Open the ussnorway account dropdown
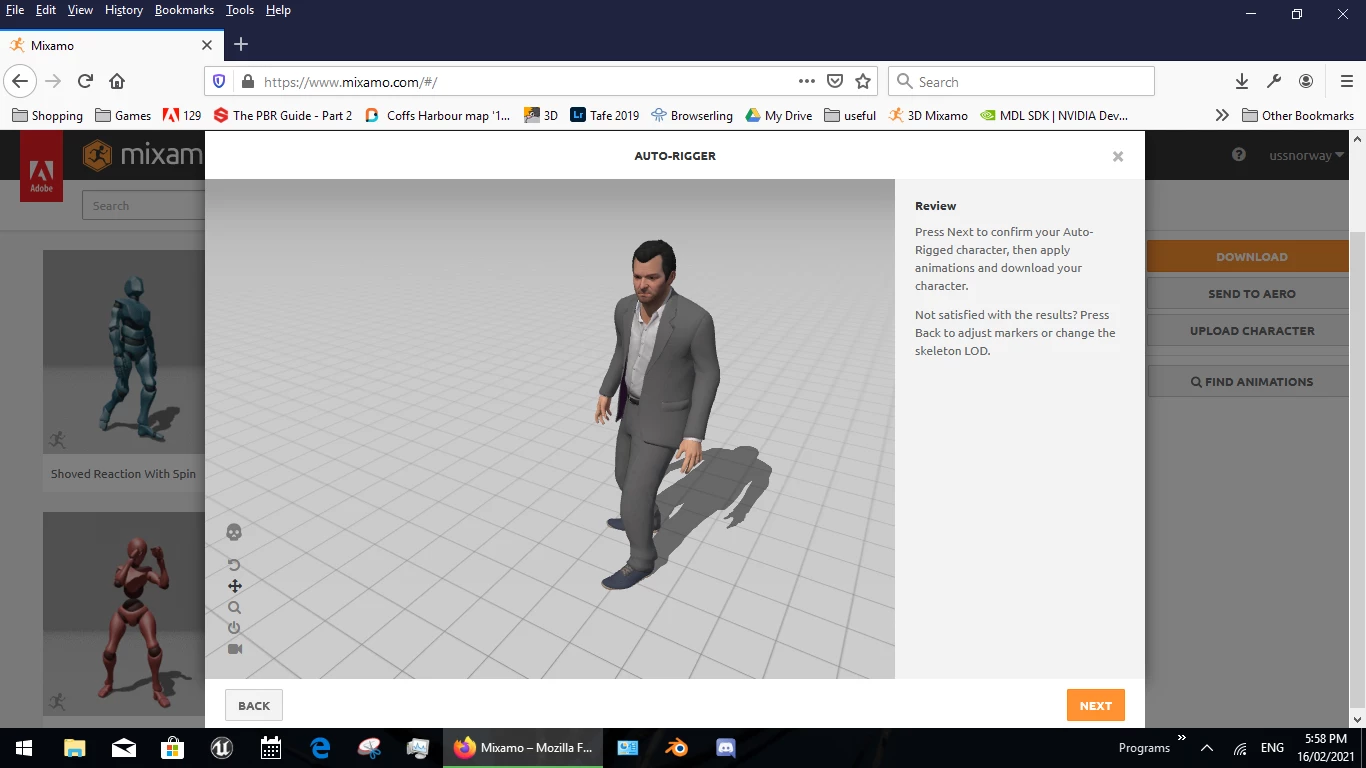Image resolution: width=1366 pixels, height=768 pixels. [x=1306, y=155]
